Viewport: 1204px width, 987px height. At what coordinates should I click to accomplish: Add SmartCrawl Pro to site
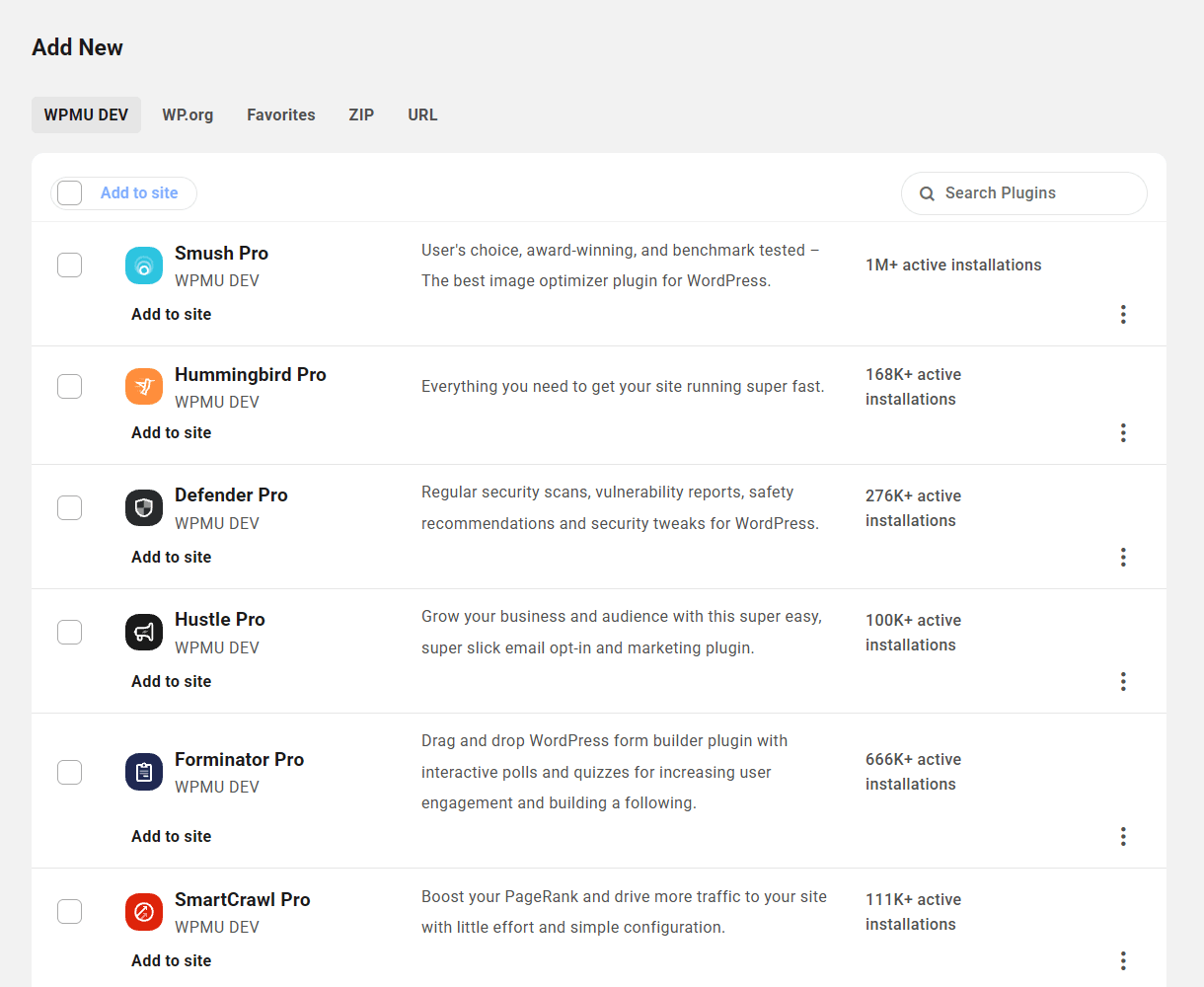tap(172, 960)
